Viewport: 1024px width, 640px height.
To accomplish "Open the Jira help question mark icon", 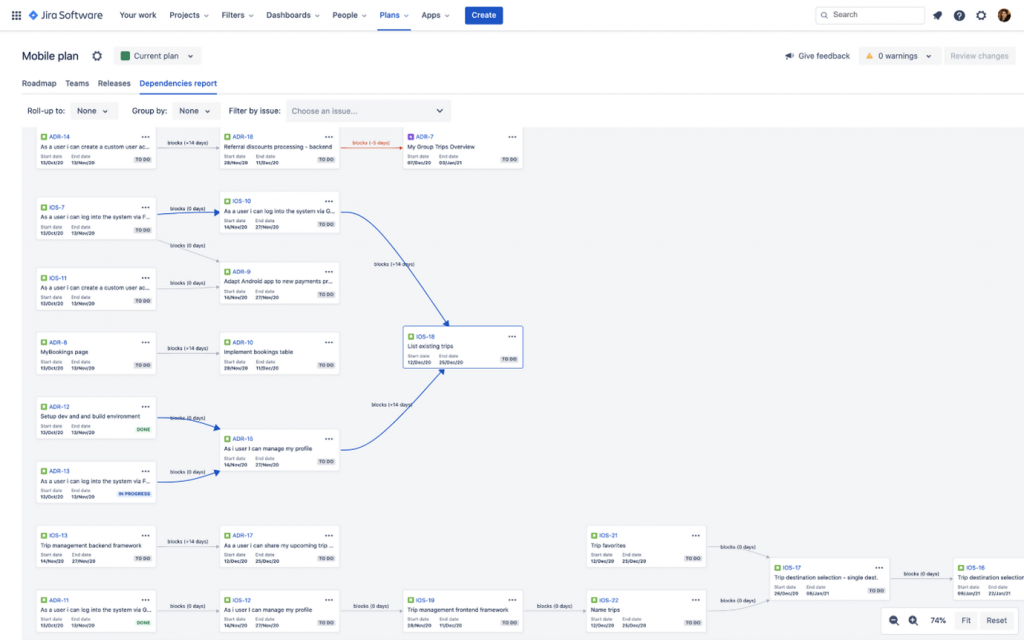I will pyautogui.click(x=959, y=15).
